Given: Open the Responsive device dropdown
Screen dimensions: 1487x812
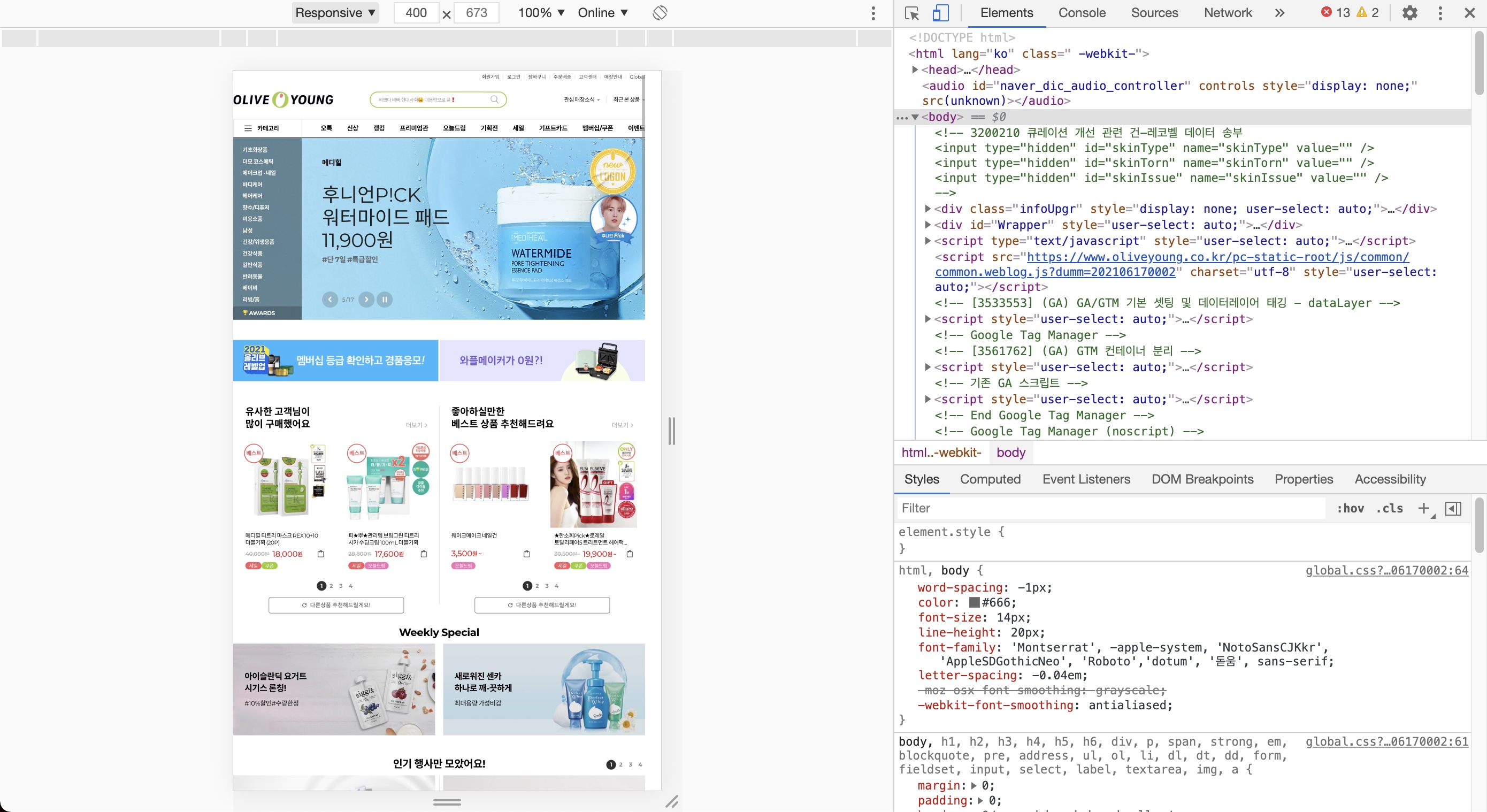Looking at the screenshot, I should [335, 13].
